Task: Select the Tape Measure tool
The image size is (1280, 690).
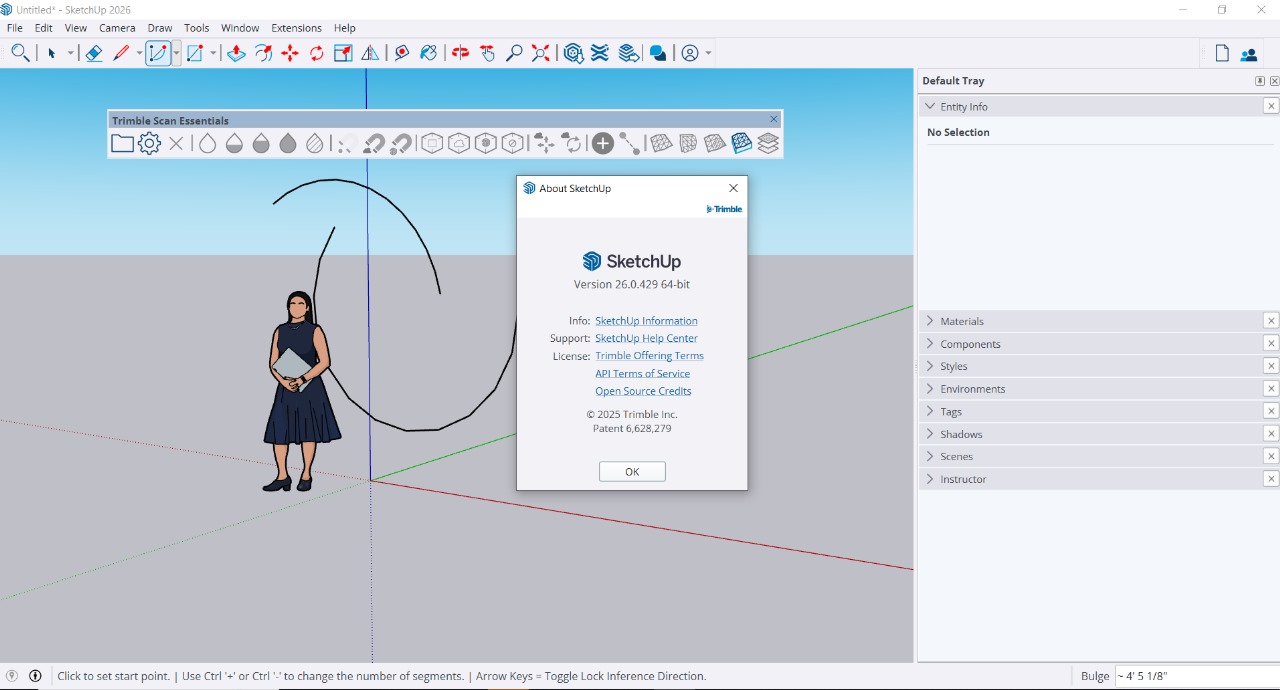Action: [x=402, y=53]
